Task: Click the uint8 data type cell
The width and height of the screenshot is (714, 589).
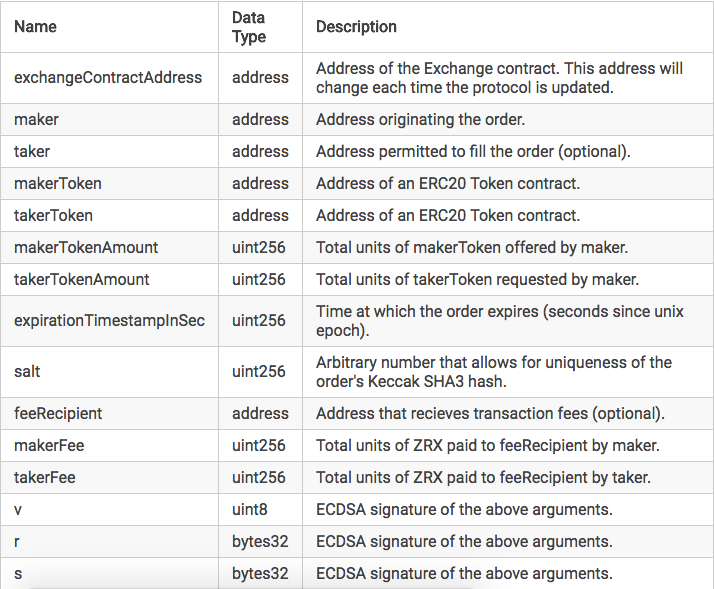Action: click(x=250, y=510)
